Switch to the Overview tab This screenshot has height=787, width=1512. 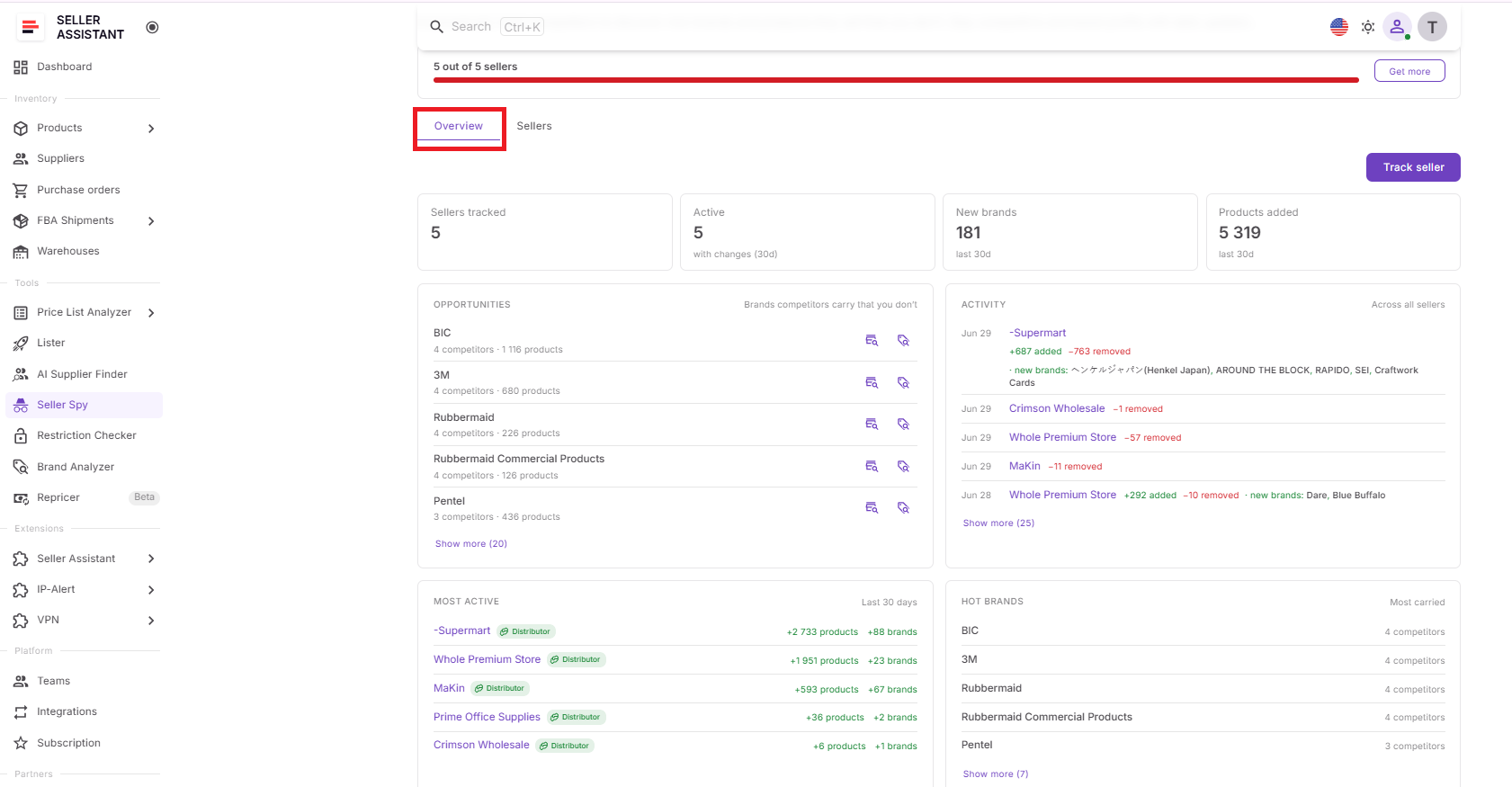click(x=459, y=126)
